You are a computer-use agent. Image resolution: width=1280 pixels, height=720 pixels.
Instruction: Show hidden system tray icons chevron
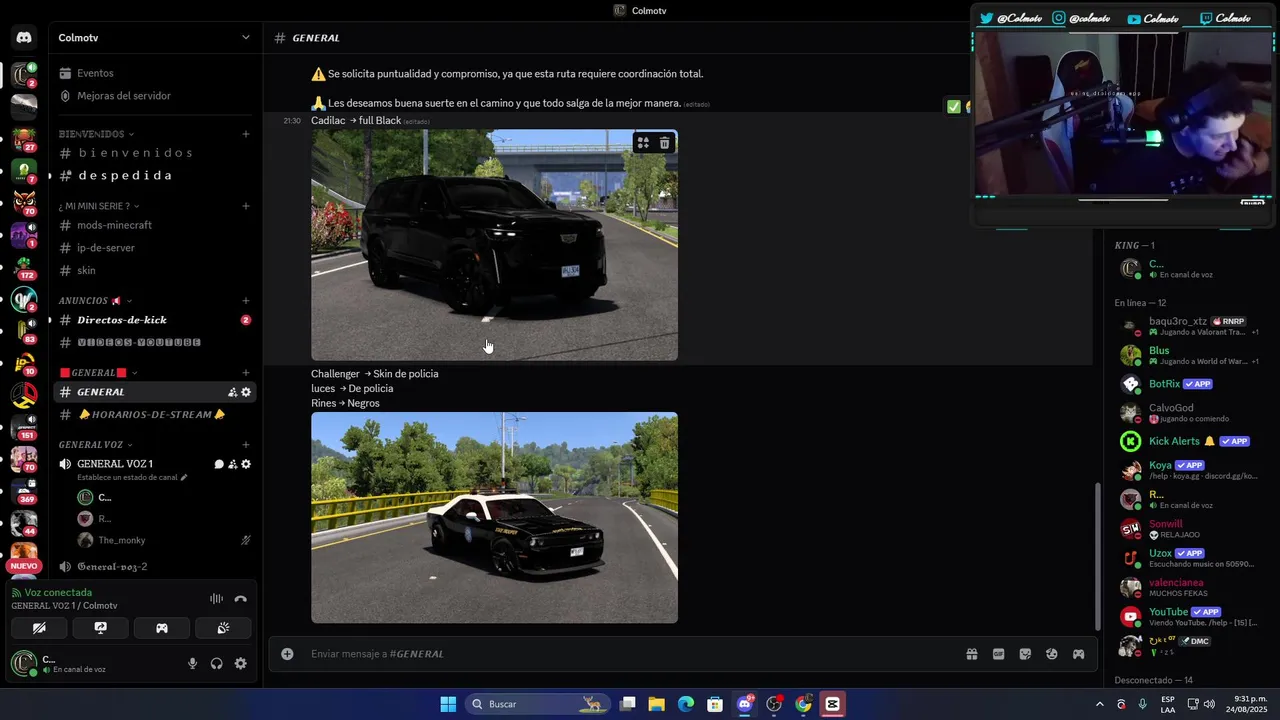click(1100, 704)
